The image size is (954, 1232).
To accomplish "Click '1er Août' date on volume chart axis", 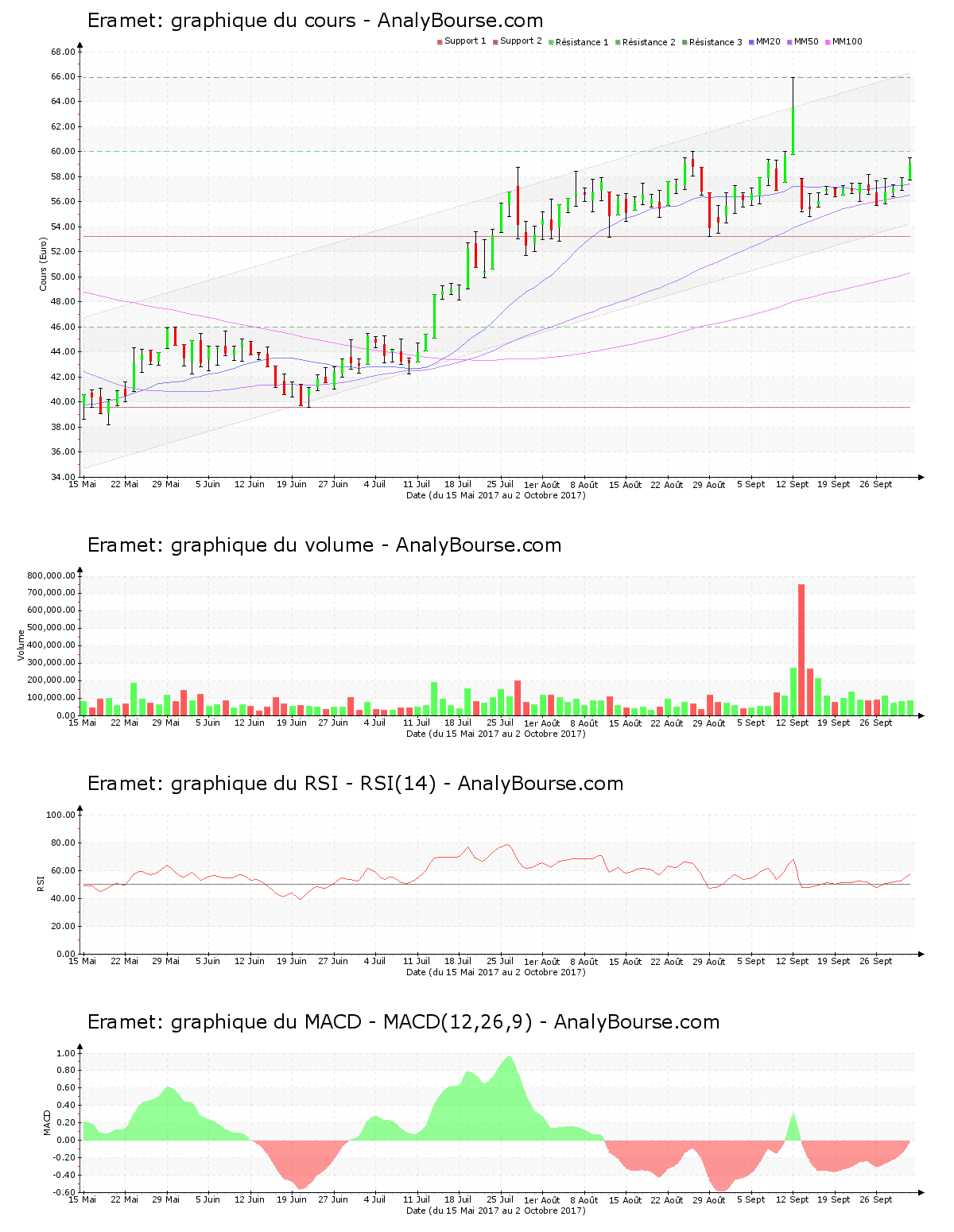I will pos(542,723).
